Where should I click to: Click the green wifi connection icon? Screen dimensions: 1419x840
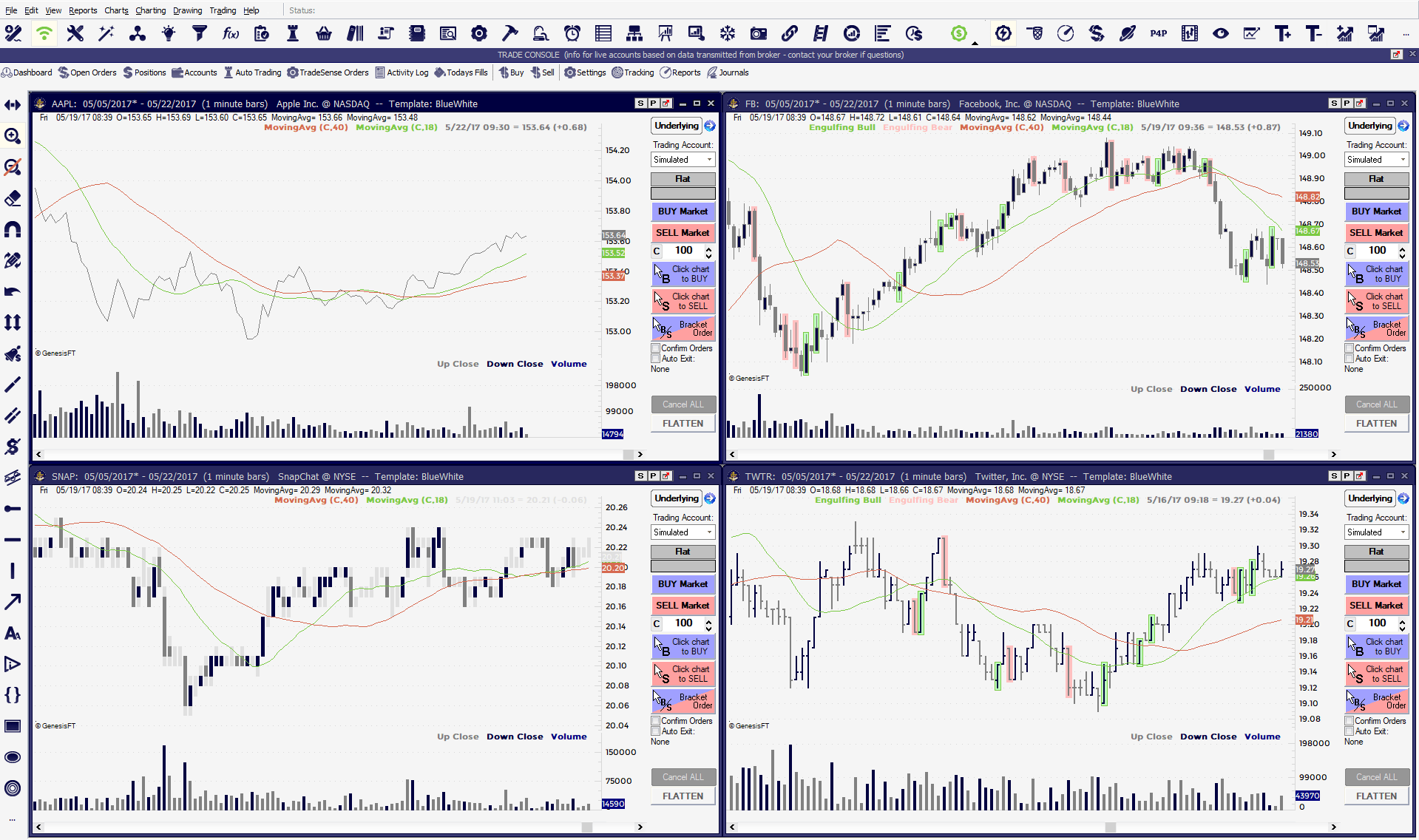[44, 33]
